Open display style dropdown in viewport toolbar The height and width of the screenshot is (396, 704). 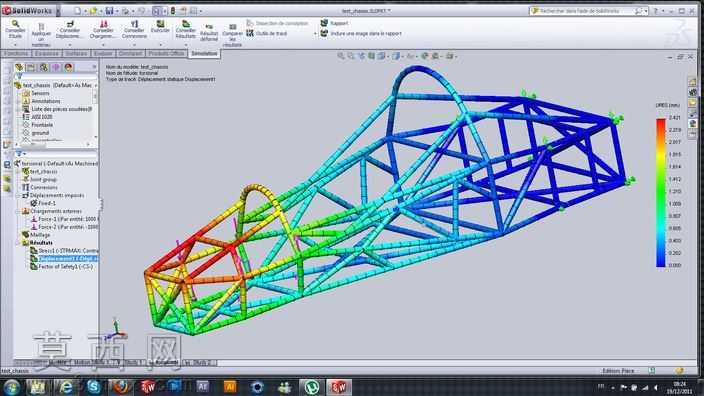(x=402, y=56)
